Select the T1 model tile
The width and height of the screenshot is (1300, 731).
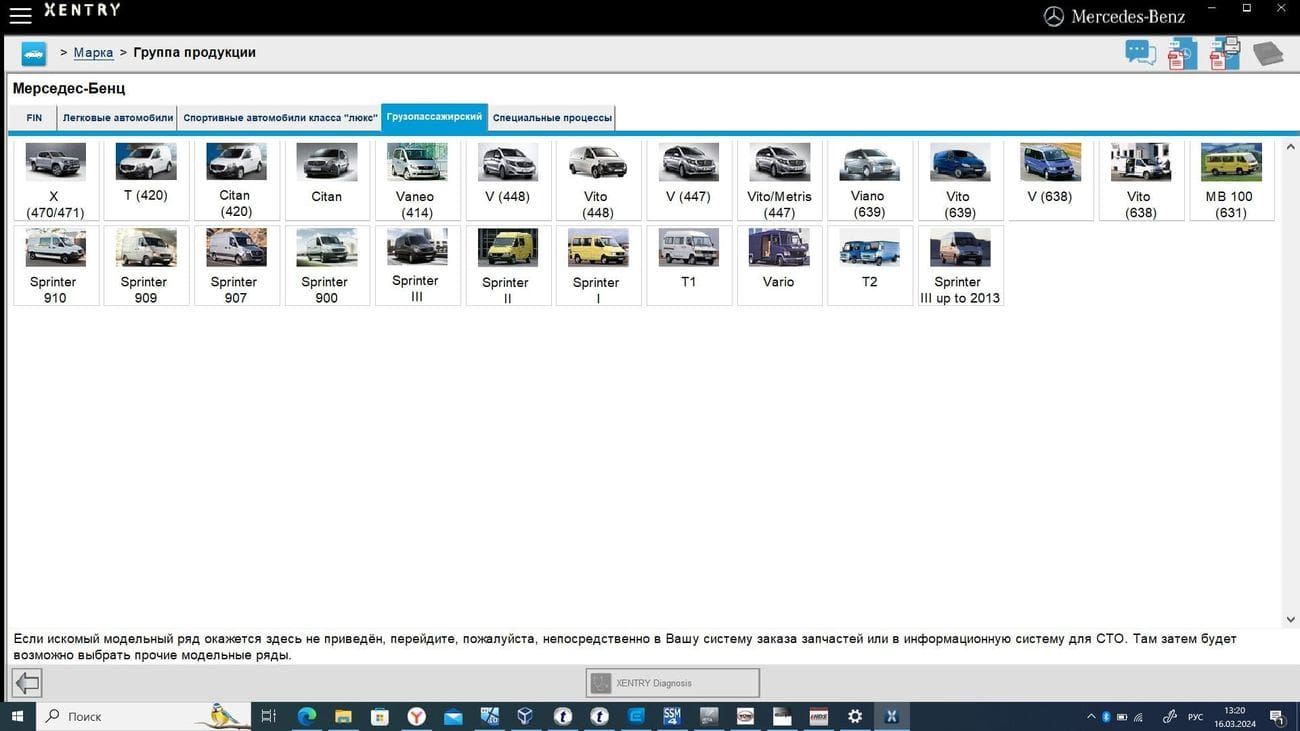tap(689, 265)
